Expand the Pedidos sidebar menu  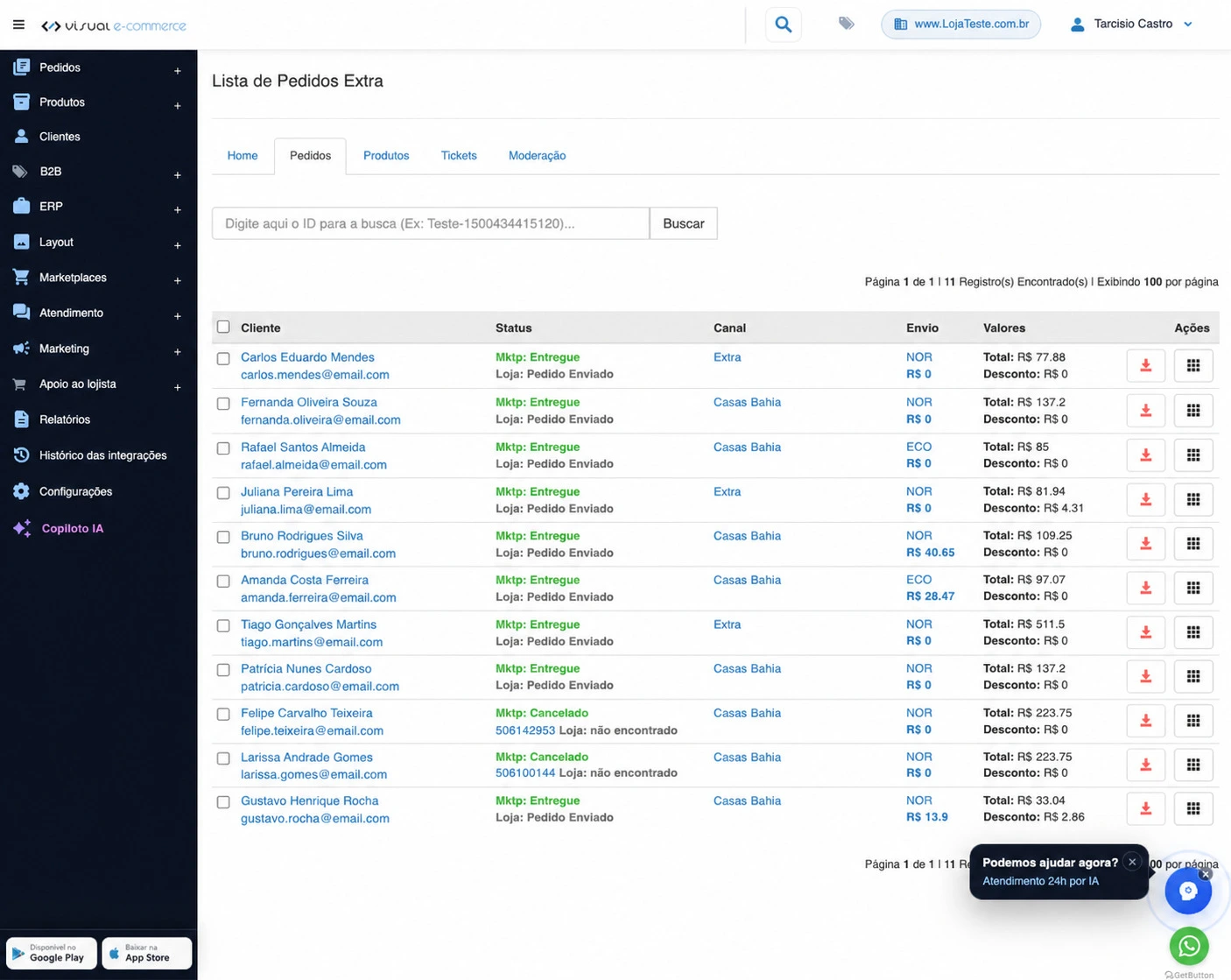177,70
